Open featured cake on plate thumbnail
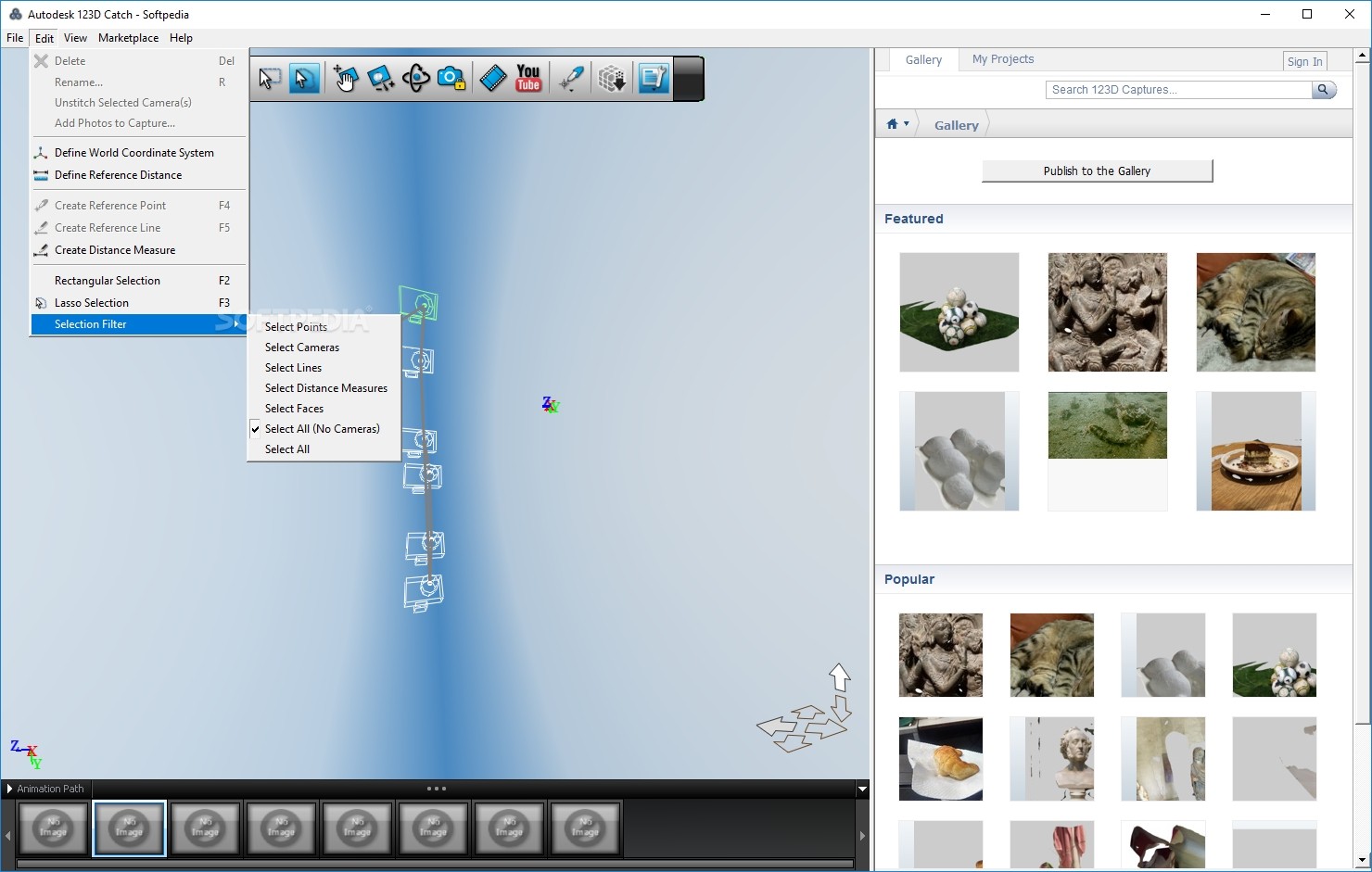The height and width of the screenshot is (872, 1372). coord(1256,451)
